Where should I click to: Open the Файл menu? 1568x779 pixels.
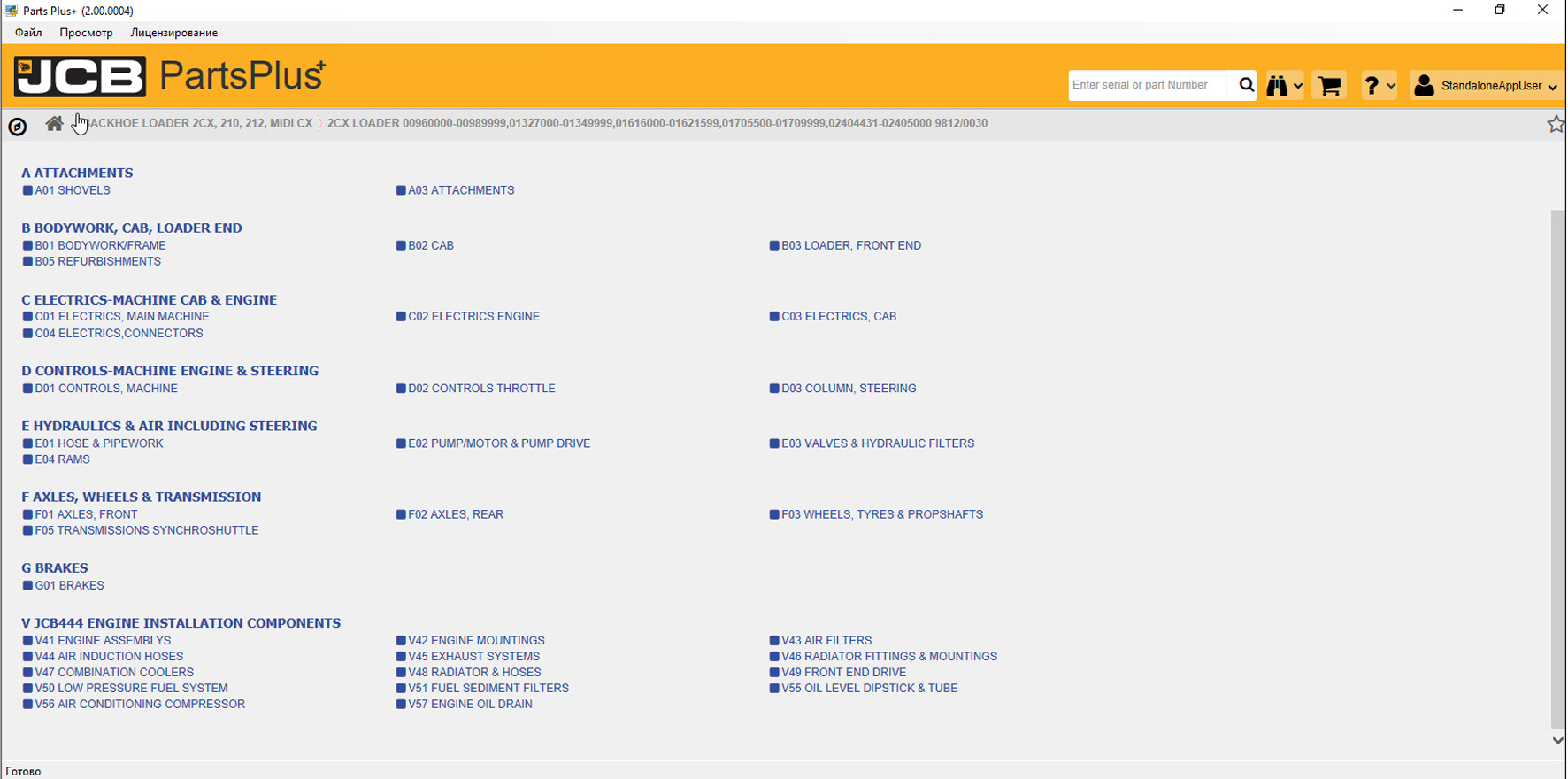point(28,33)
